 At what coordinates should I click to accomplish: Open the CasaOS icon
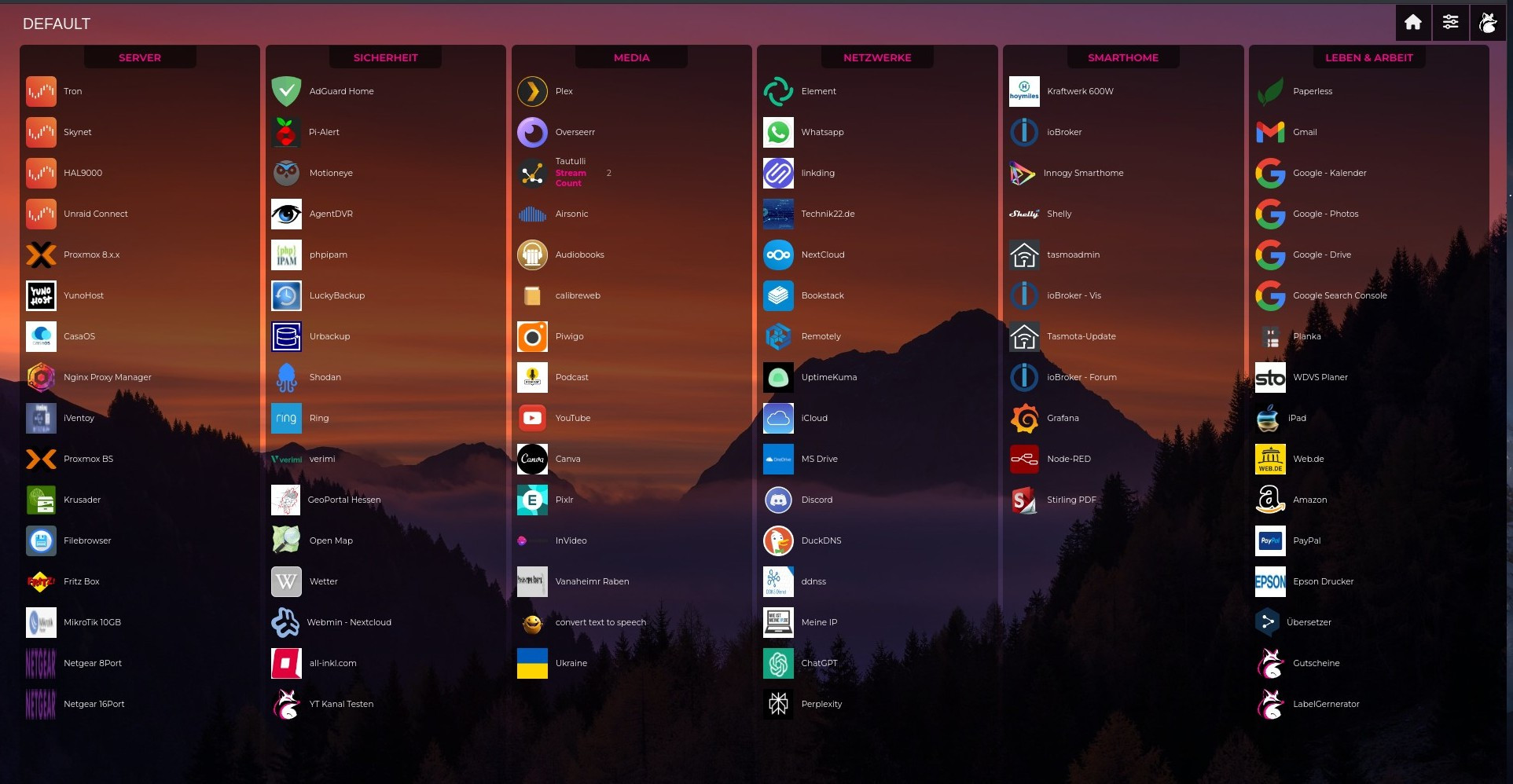pyautogui.click(x=41, y=336)
